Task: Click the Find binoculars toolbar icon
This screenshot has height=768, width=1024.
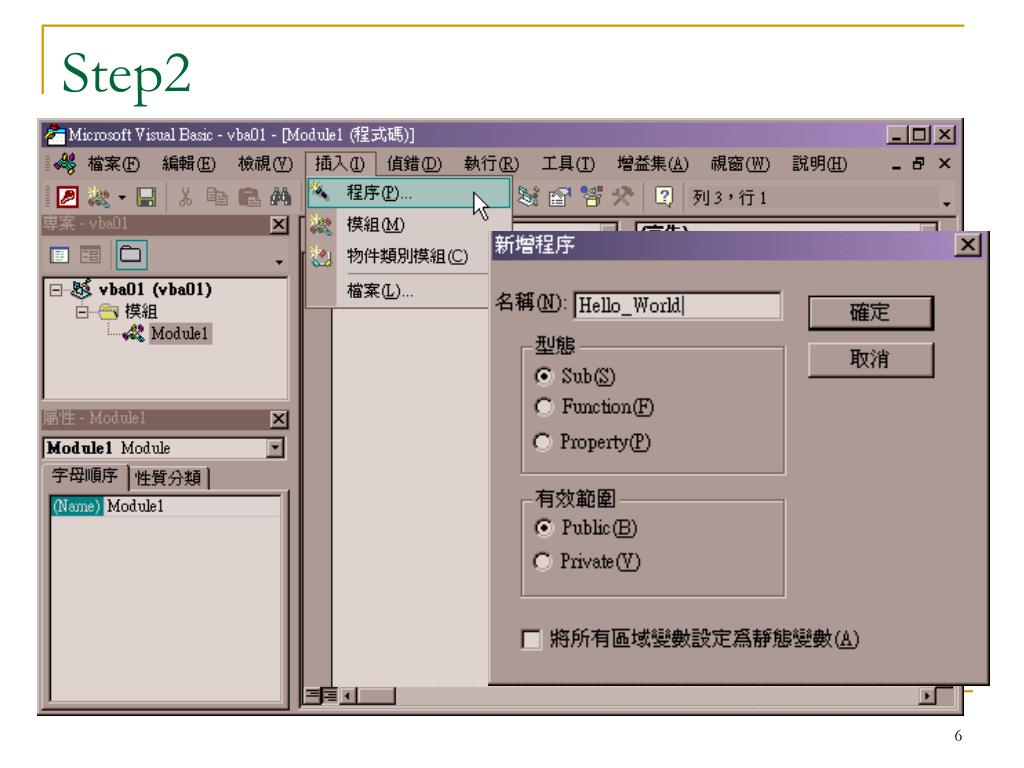Action: [281, 197]
